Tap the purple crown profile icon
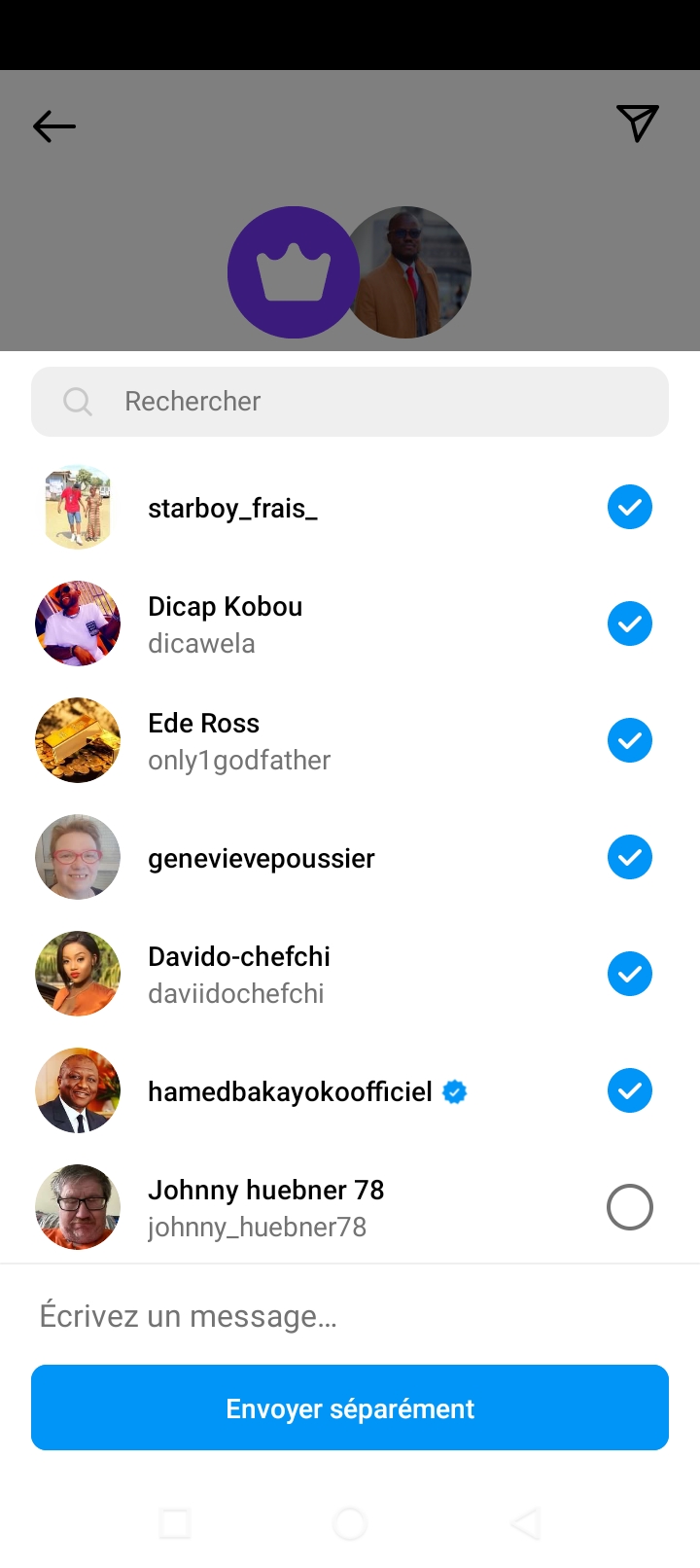700x1568 pixels. point(293,272)
